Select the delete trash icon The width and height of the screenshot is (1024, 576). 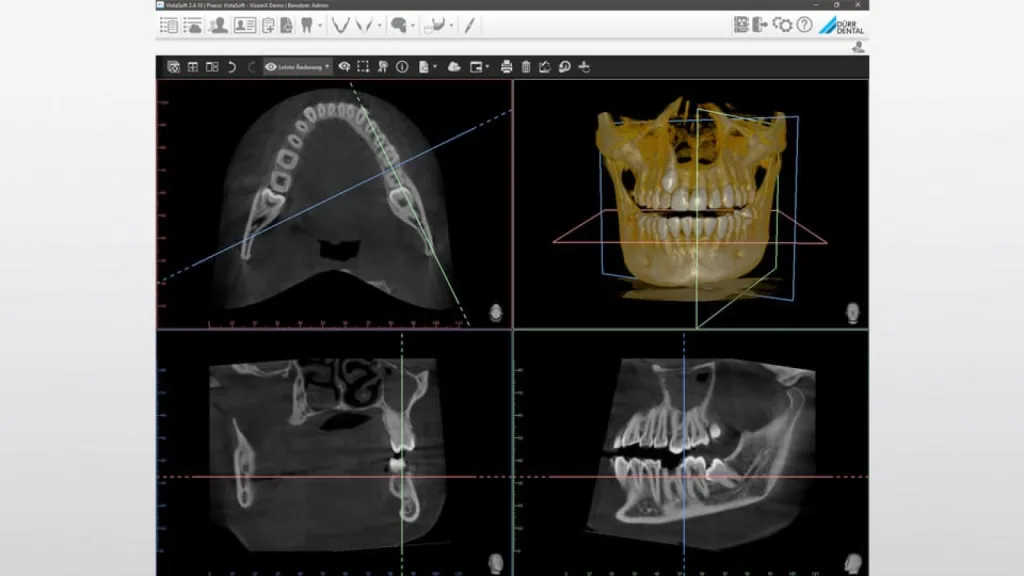coord(525,68)
